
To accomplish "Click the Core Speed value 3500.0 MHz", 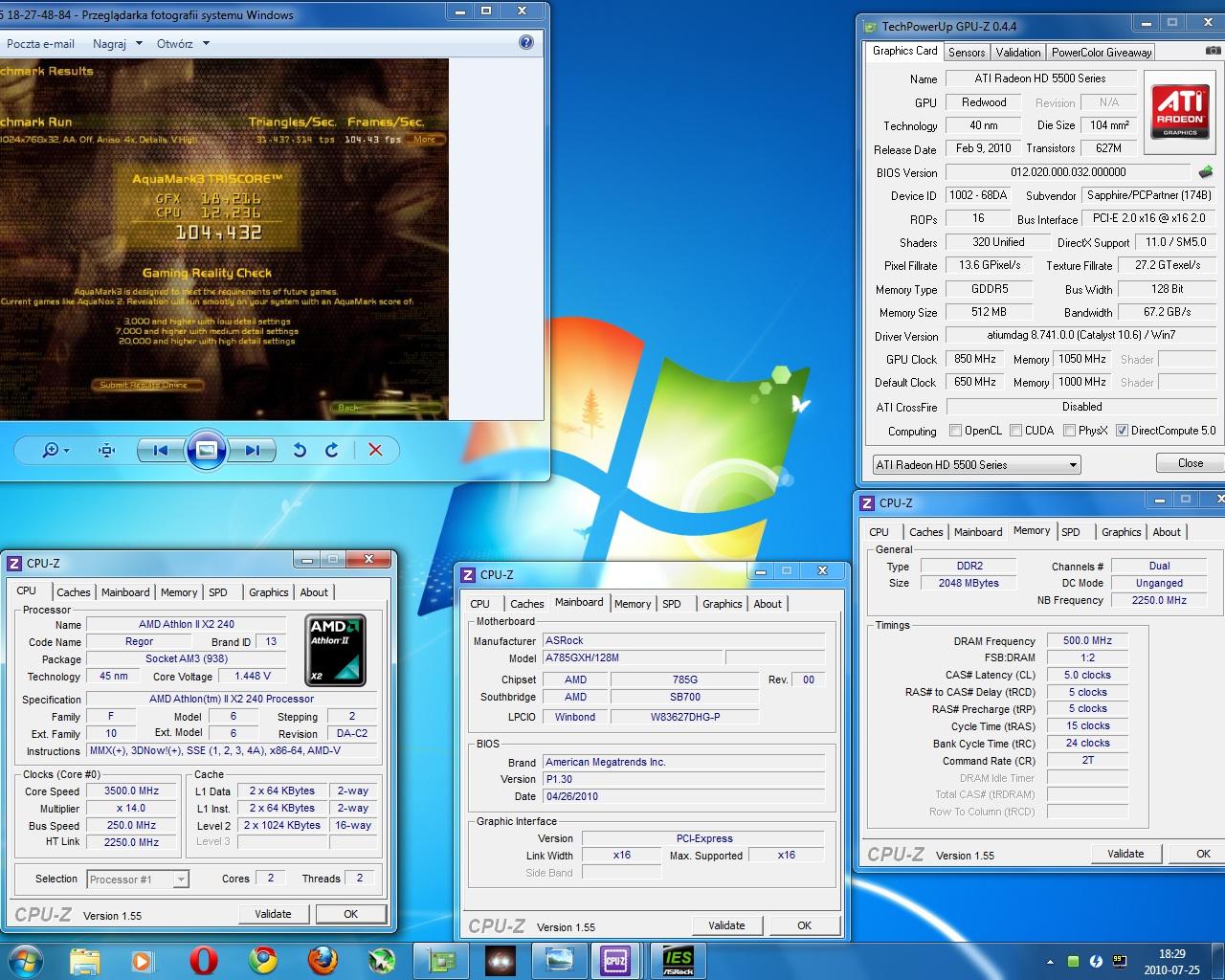I will pos(132,791).
